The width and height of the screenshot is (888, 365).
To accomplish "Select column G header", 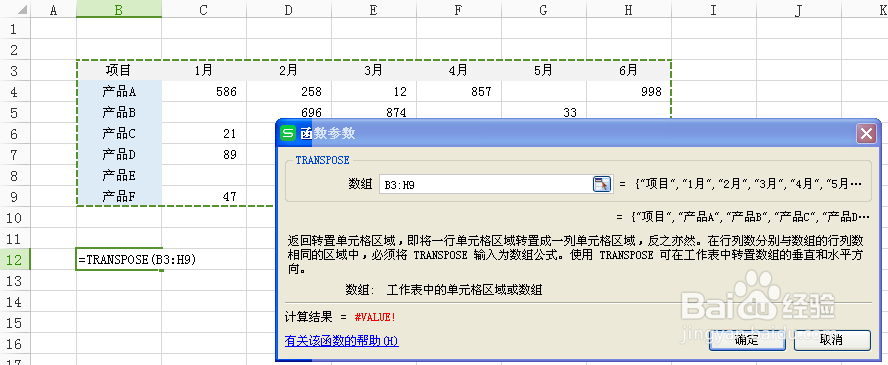I will tap(544, 8).
